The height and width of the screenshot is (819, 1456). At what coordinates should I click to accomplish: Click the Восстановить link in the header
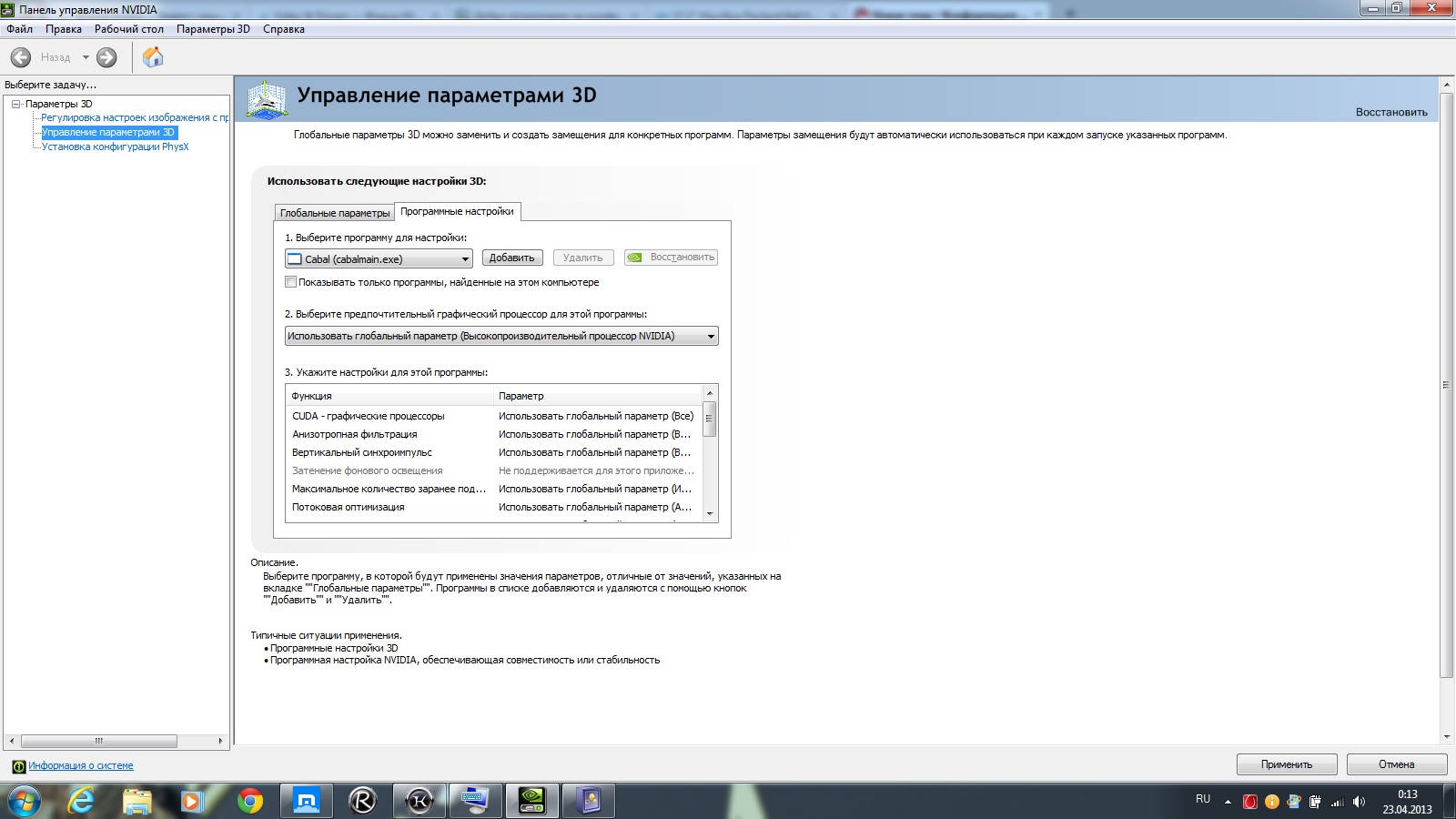tap(1391, 112)
